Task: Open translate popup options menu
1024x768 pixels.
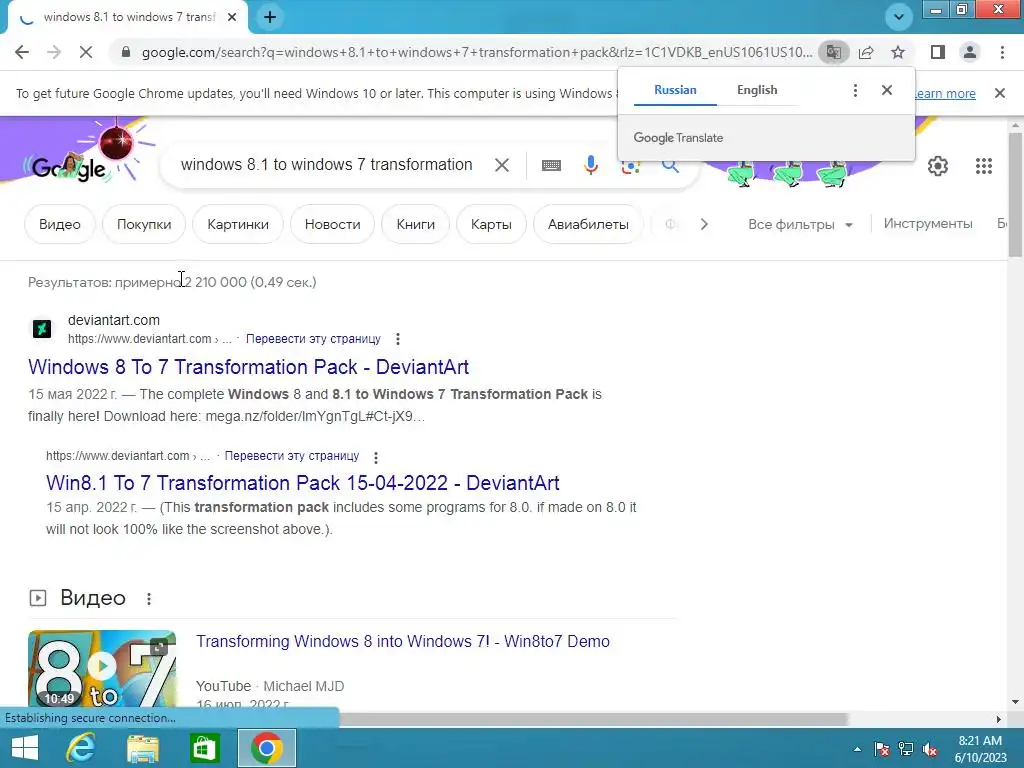Action: pos(855,90)
